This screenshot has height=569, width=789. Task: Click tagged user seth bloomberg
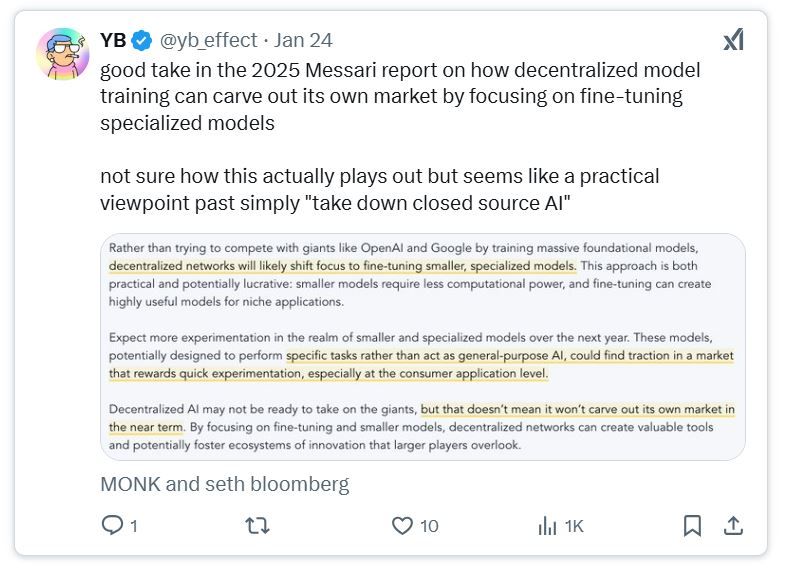coord(279,485)
